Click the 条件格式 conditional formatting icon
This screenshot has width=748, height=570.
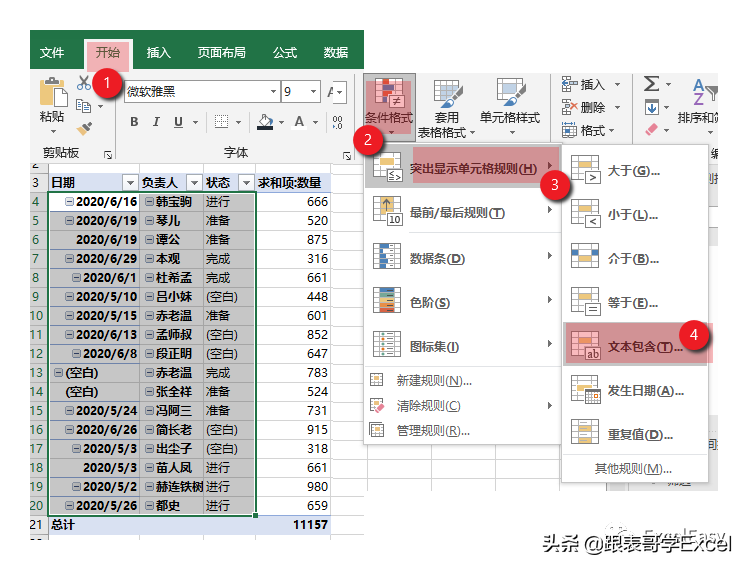click(x=389, y=92)
